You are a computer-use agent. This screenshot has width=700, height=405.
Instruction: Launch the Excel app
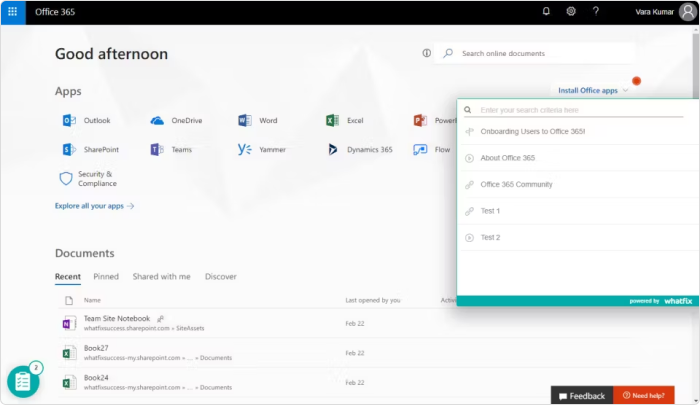click(x=345, y=121)
